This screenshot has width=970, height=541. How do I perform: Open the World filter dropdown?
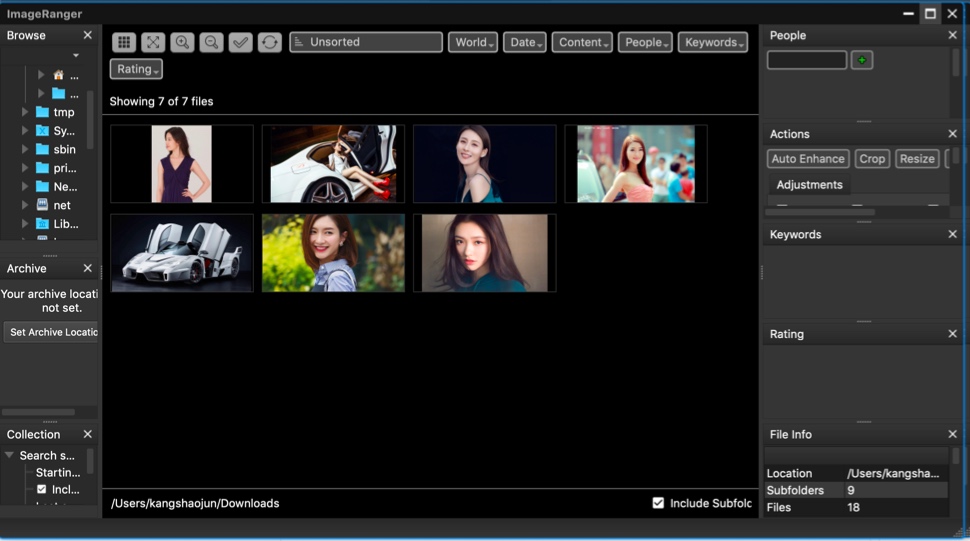[x=473, y=42]
